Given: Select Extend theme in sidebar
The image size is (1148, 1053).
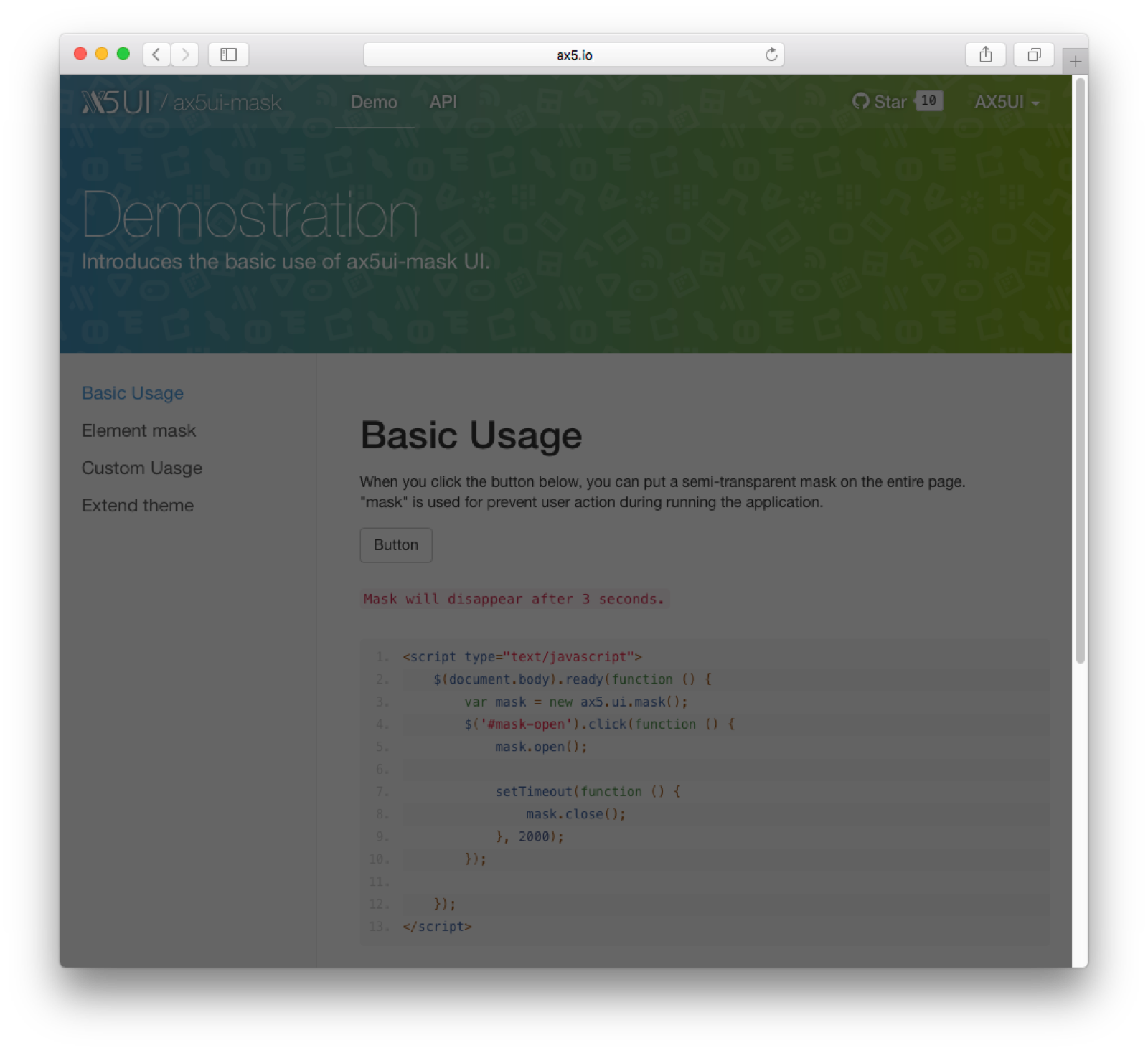Looking at the screenshot, I should [138, 505].
